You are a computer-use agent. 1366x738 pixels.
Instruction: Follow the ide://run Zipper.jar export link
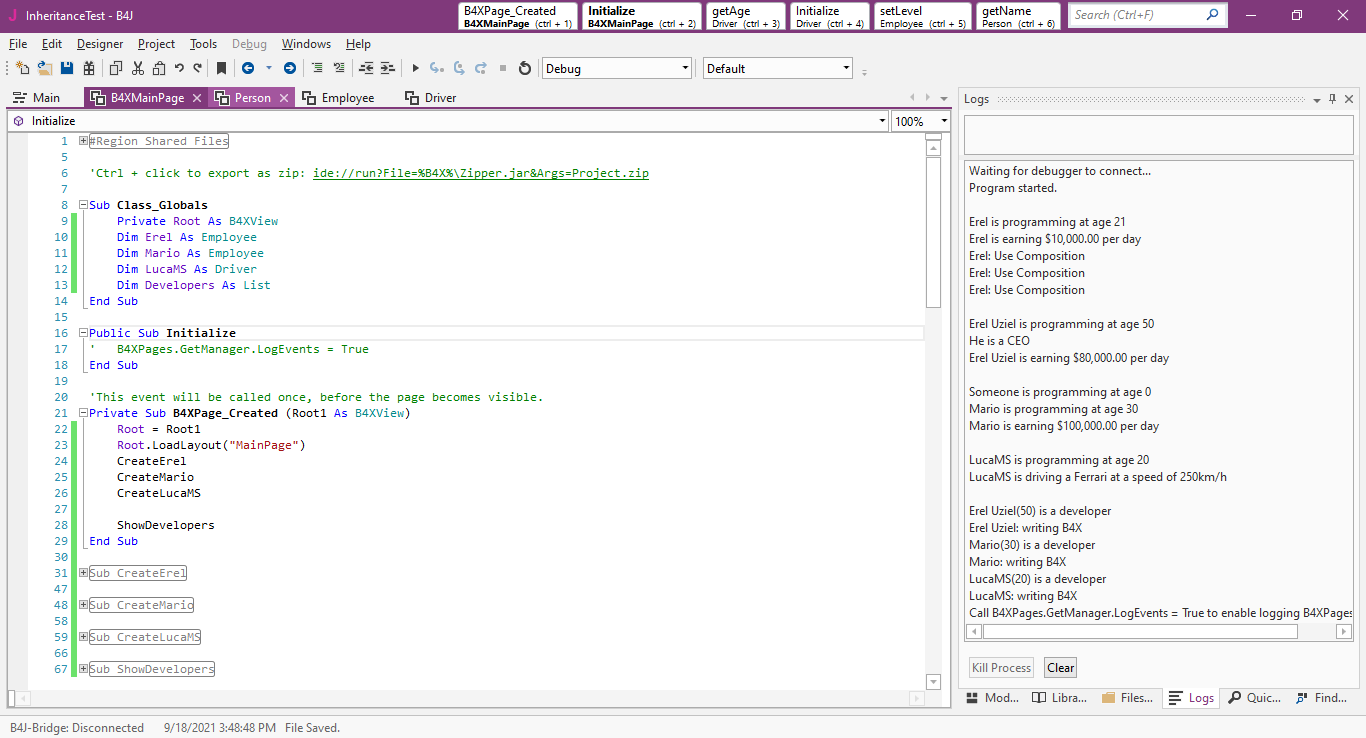480,173
